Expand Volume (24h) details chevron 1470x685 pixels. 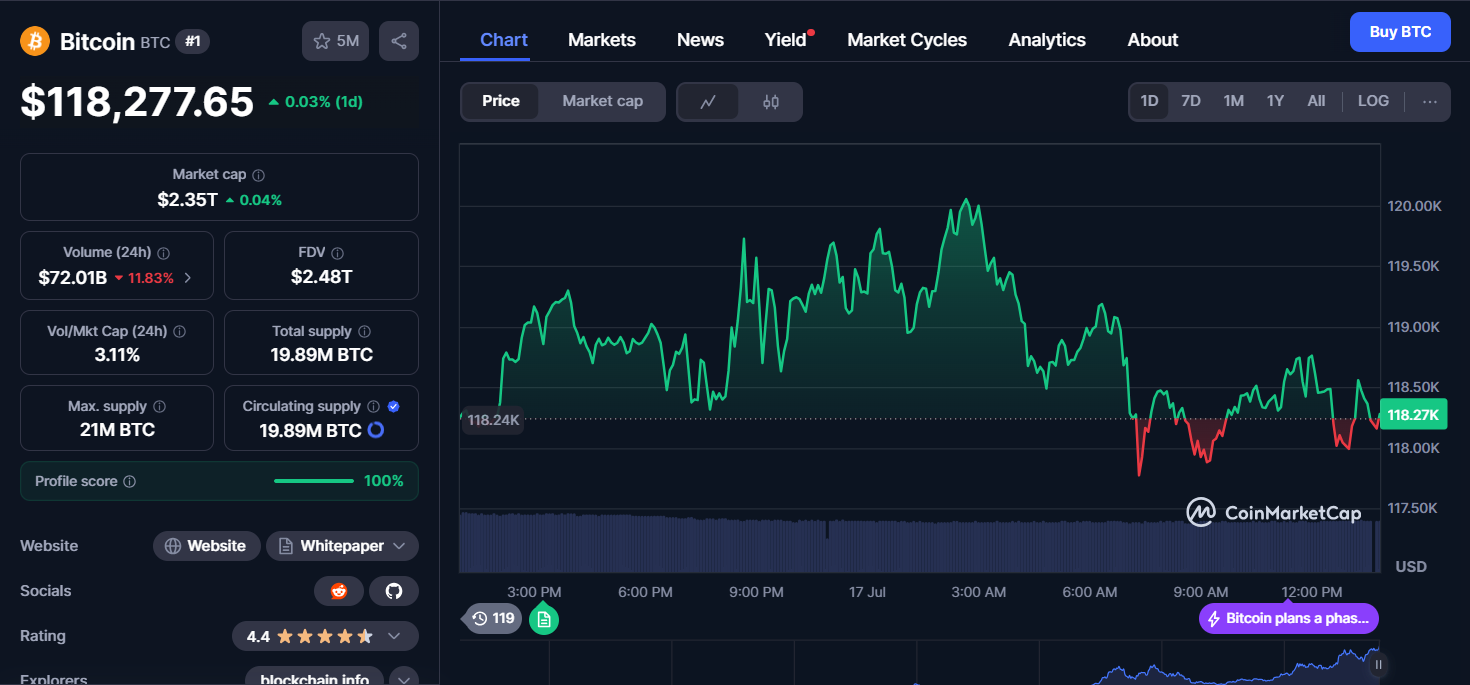click(188, 278)
